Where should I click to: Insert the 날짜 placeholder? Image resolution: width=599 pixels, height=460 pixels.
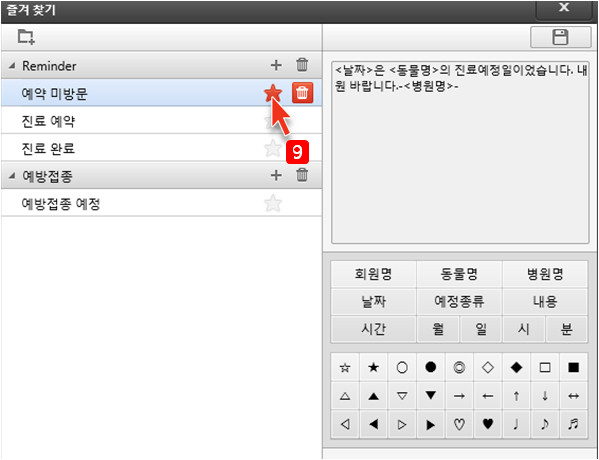pos(373,302)
